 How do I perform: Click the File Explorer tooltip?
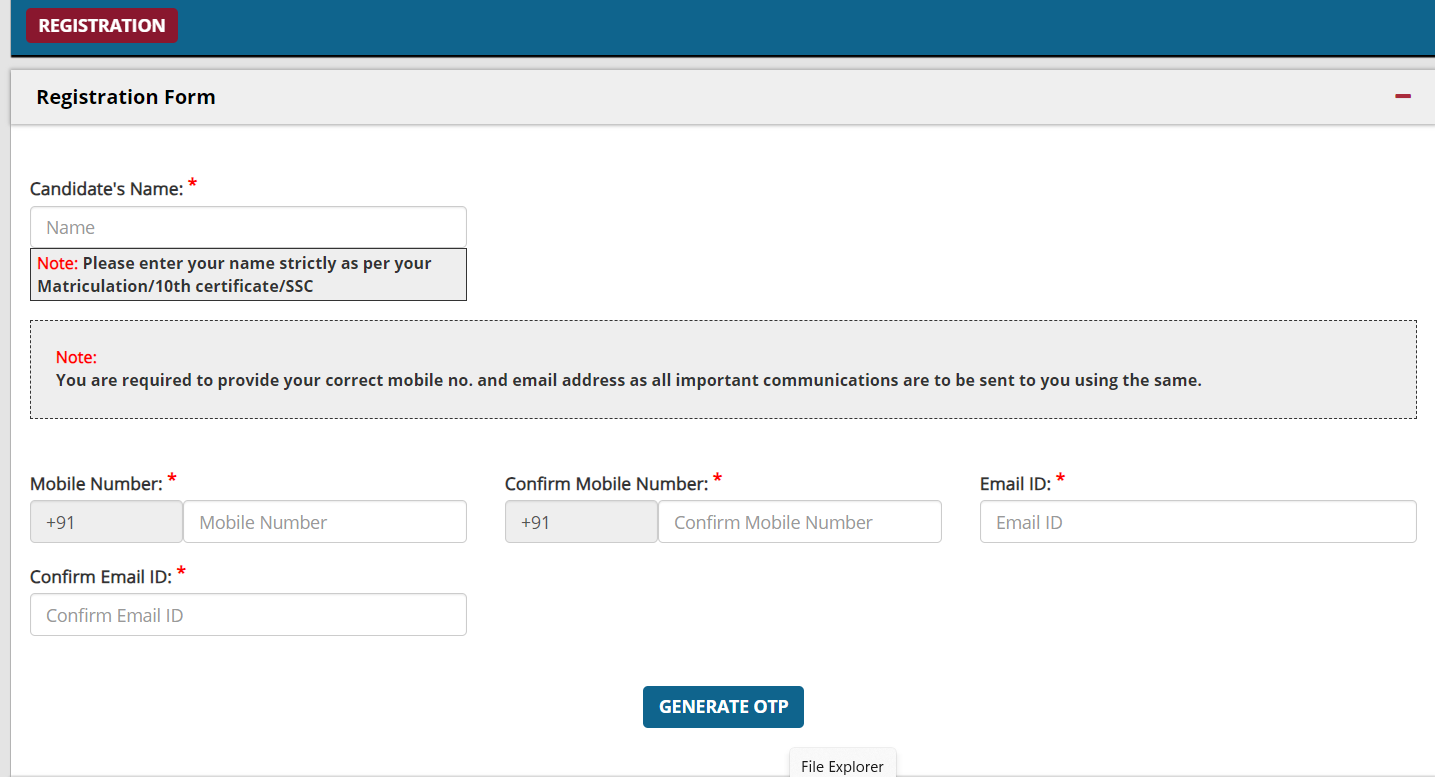point(842,766)
